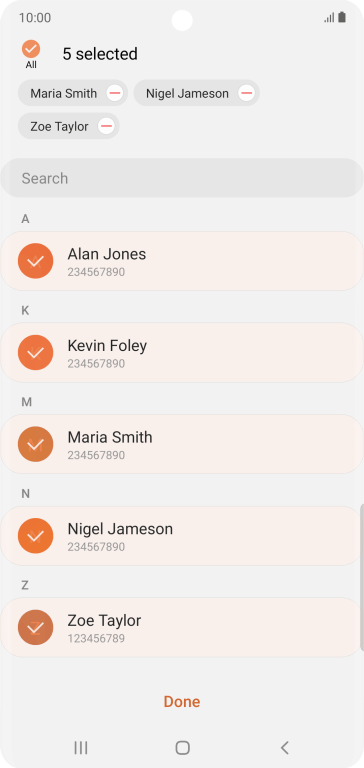Image resolution: width=364 pixels, height=768 pixels.
Task: Tap the Nigel Jameson selected chip label
Action: pyautogui.click(x=187, y=93)
